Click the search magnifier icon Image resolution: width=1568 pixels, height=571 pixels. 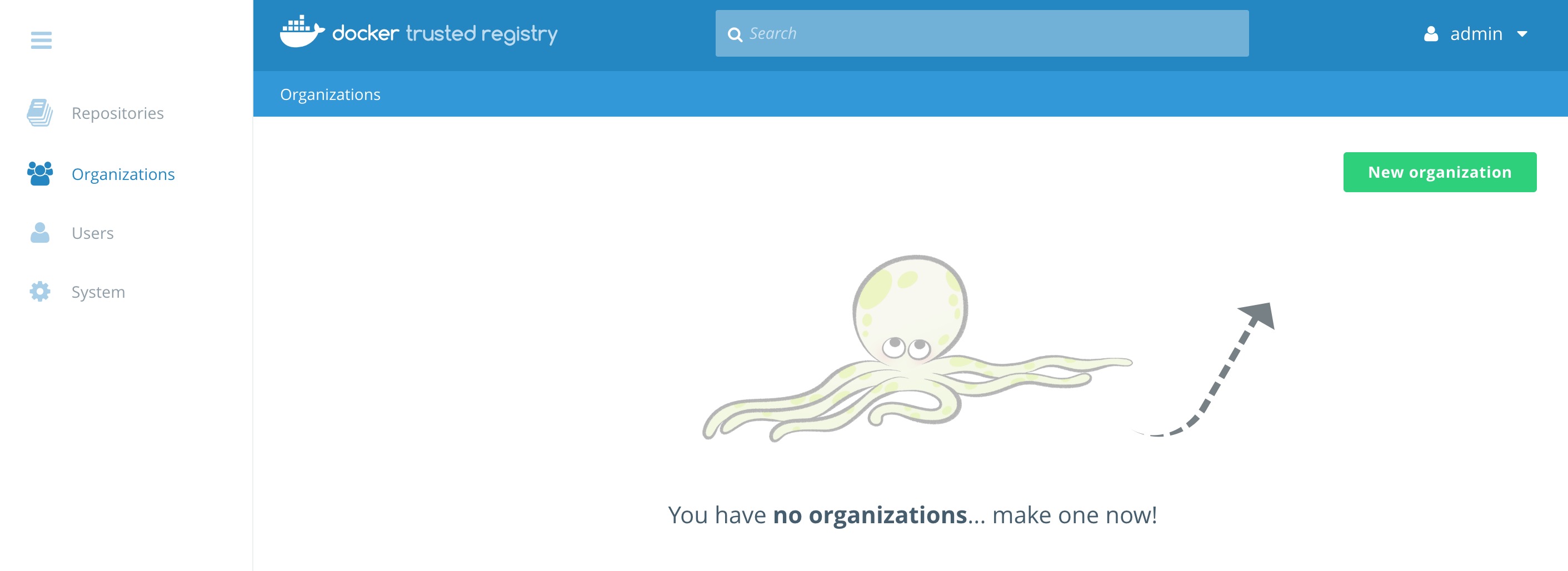735,34
